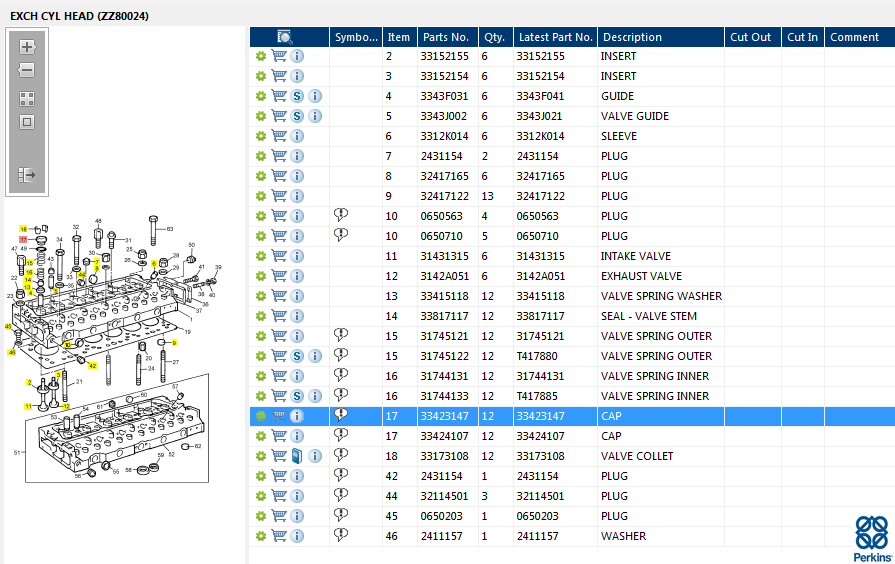This screenshot has width=895, height=564.
Task: Sort by Description column header
Action: point(632,37)
